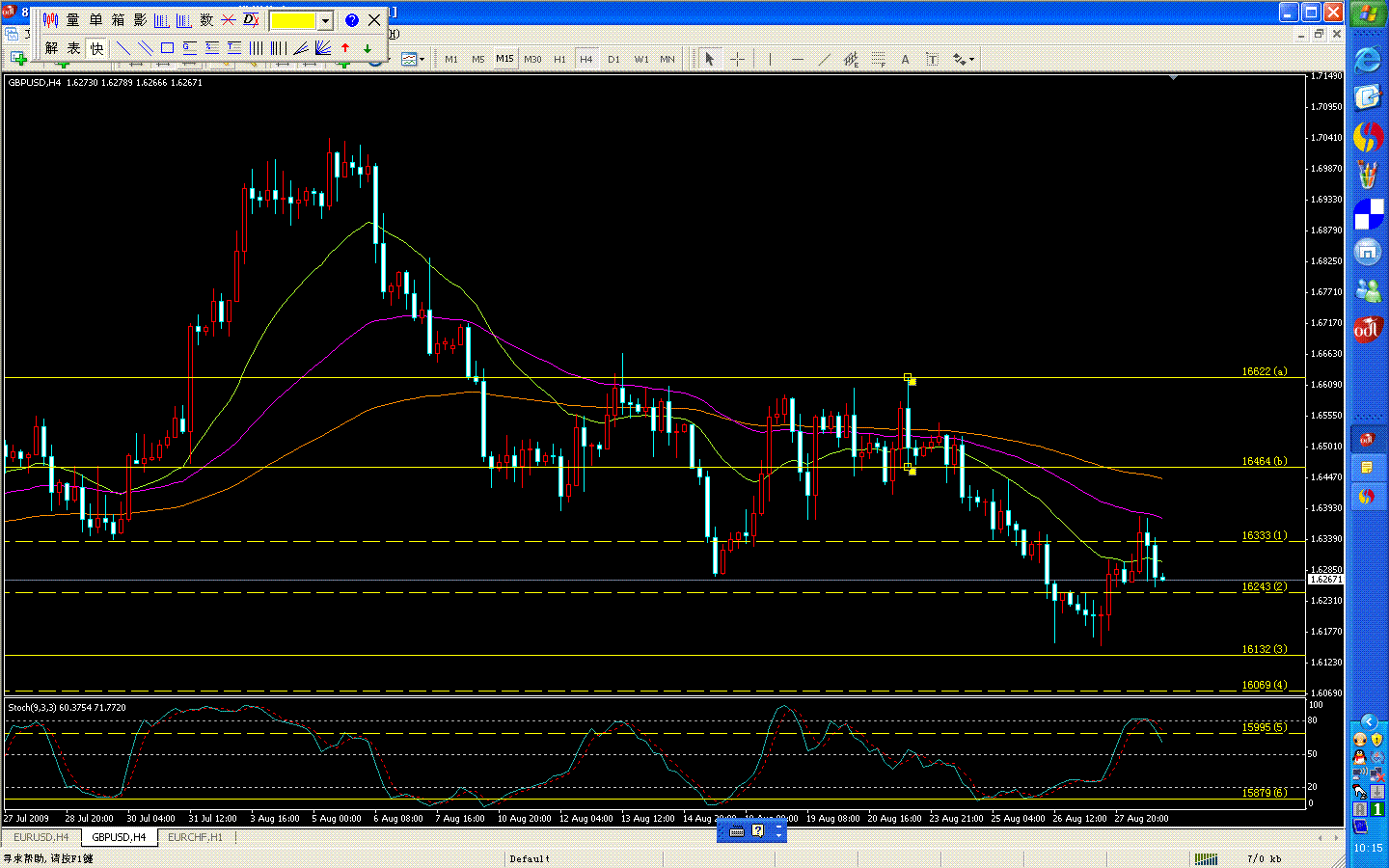Click the 表 button in floating toolbar
The image size is (1389, 868).
[x=73, y=48]
